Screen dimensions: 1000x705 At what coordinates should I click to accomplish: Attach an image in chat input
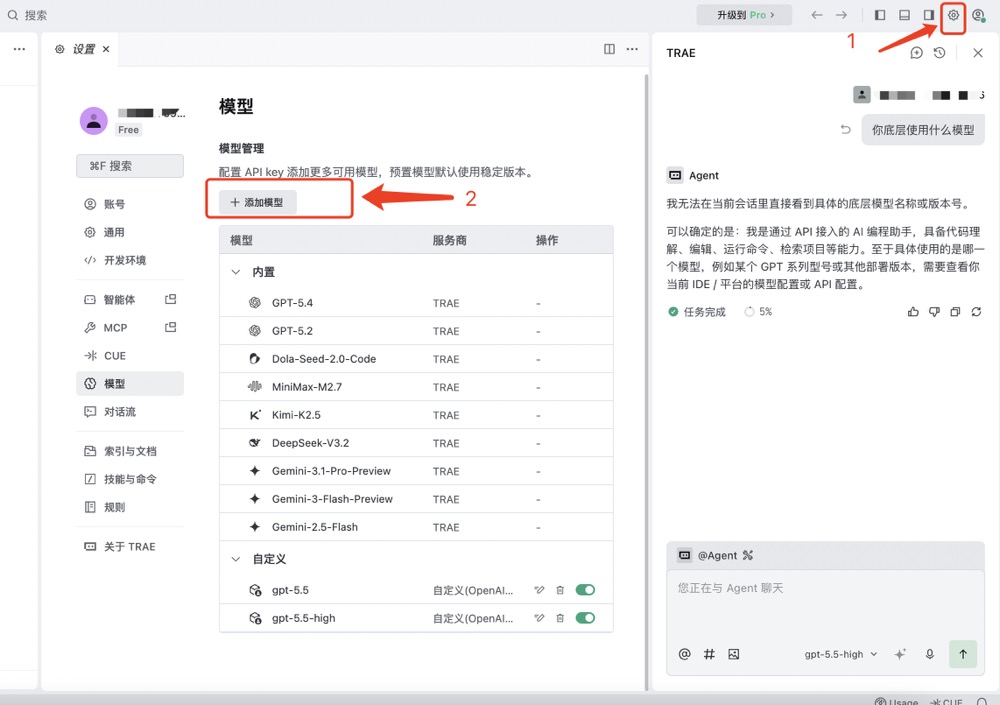tap(733, 654)
